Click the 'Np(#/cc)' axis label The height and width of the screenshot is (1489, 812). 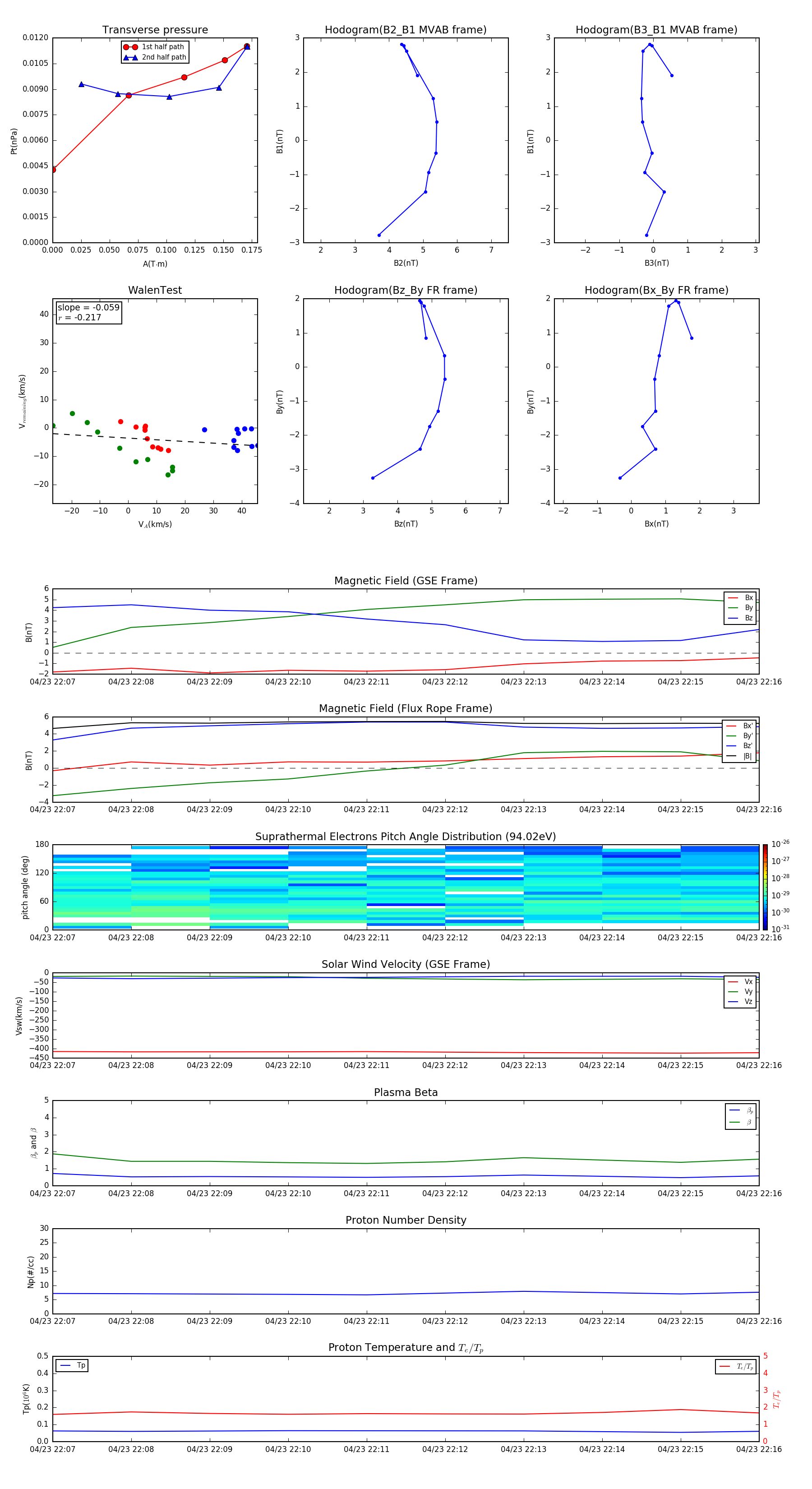(x=31, y=1272)
